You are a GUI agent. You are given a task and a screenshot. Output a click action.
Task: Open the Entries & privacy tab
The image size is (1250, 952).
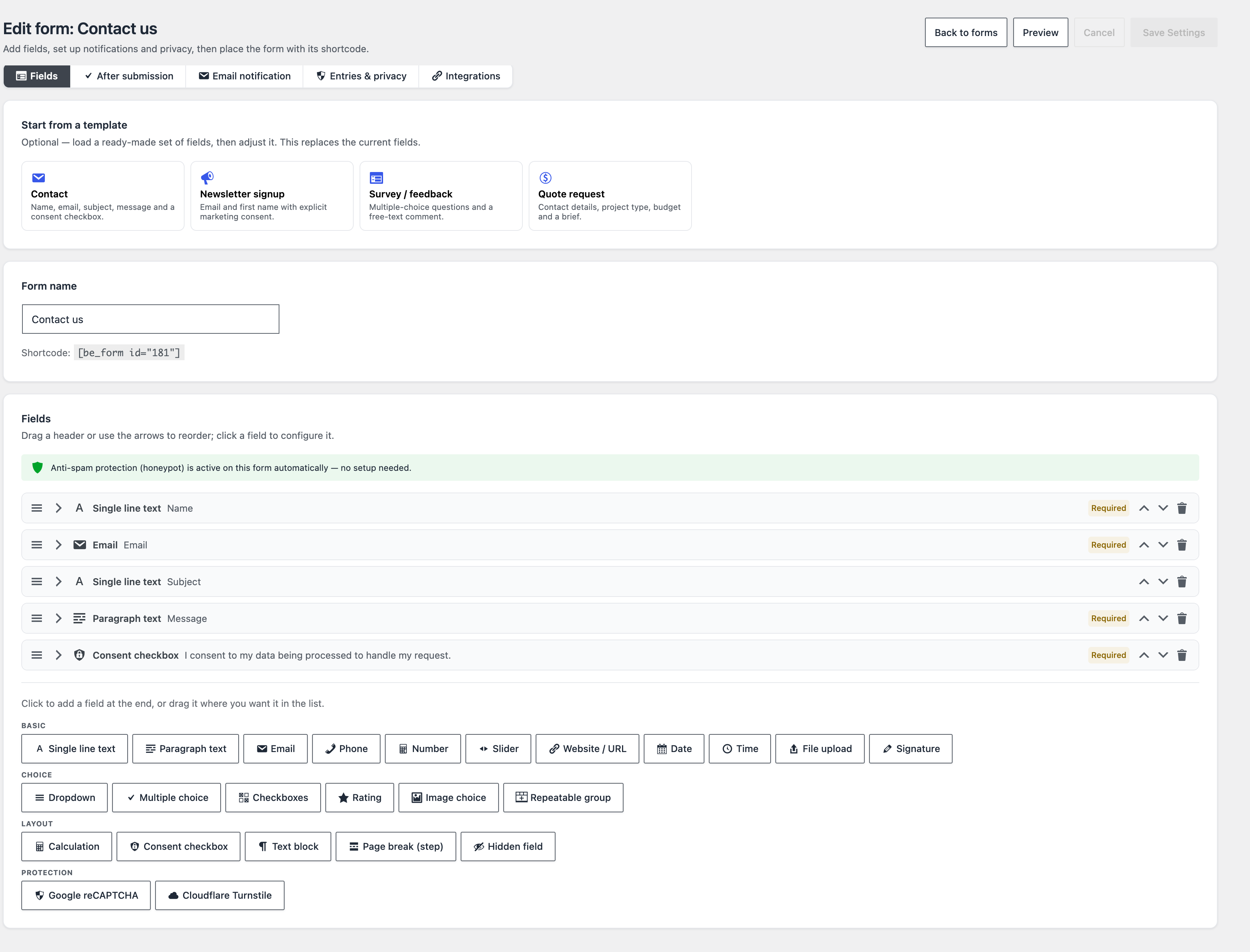[x=361, y=76]
